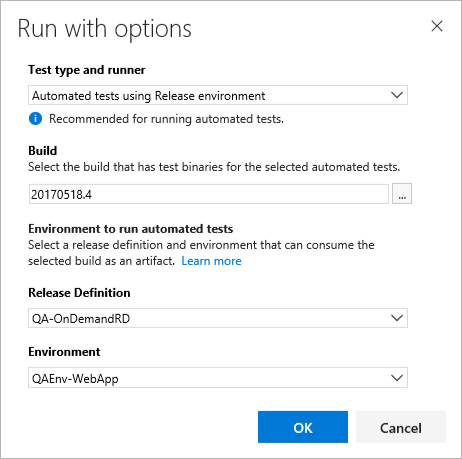Image resolution: width=462 pixels, height=459 pixels.
Task: Click the Release Definition label
Action: tap(79, 293)
